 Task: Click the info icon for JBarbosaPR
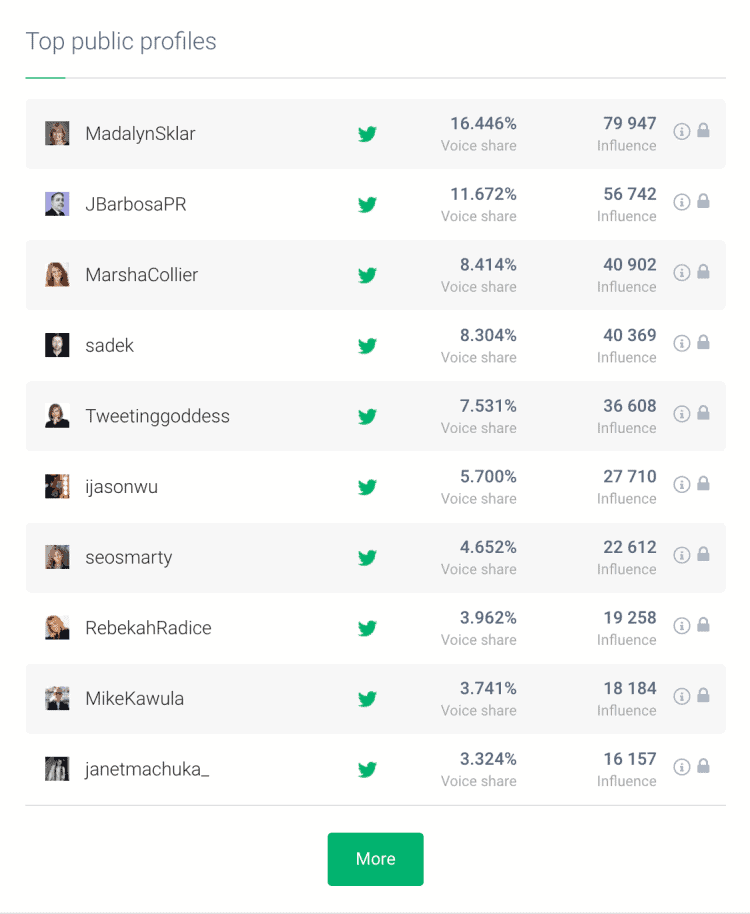[x=682, y=202]
